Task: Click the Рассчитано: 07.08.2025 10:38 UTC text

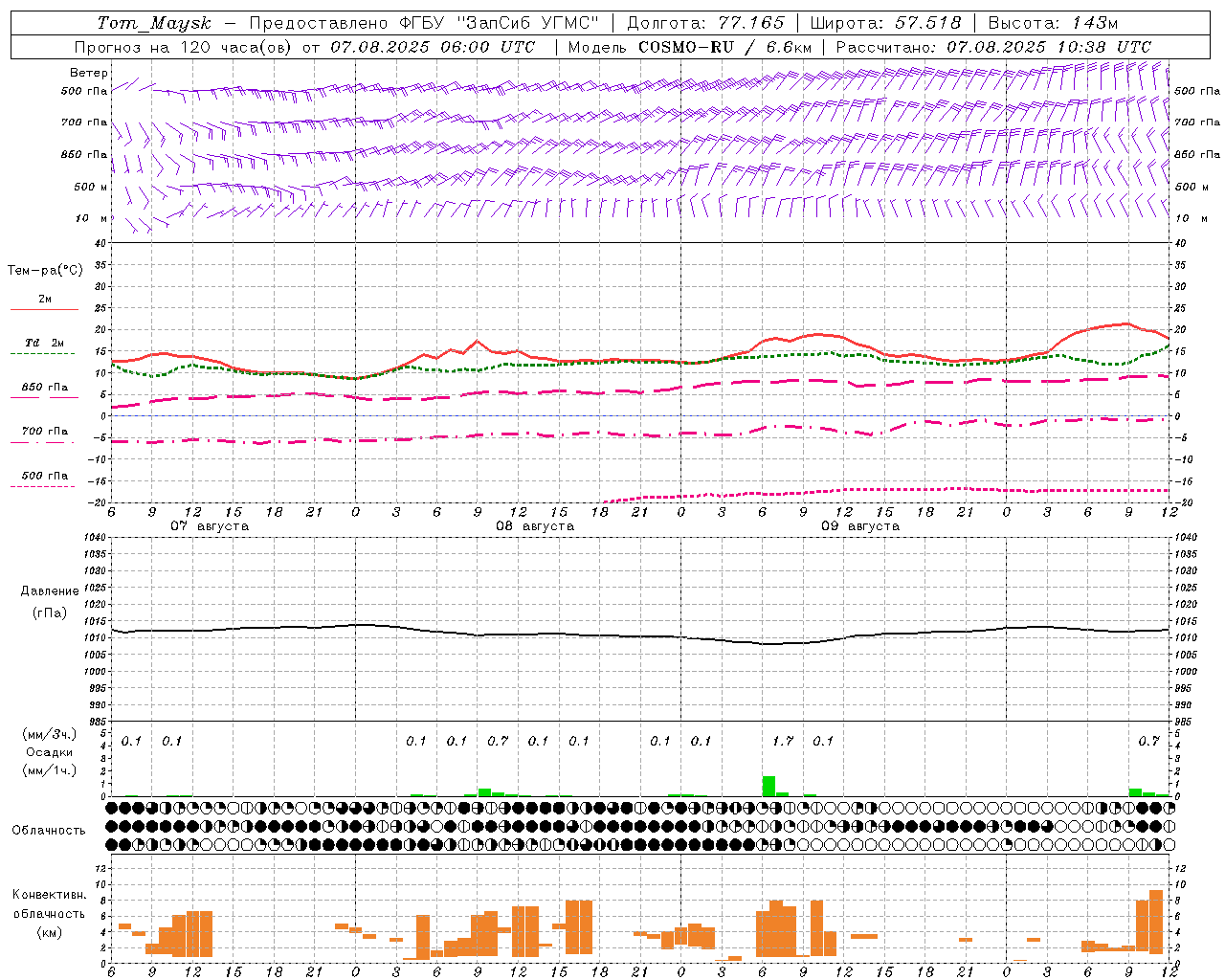Action: click(x=993, y=47)
